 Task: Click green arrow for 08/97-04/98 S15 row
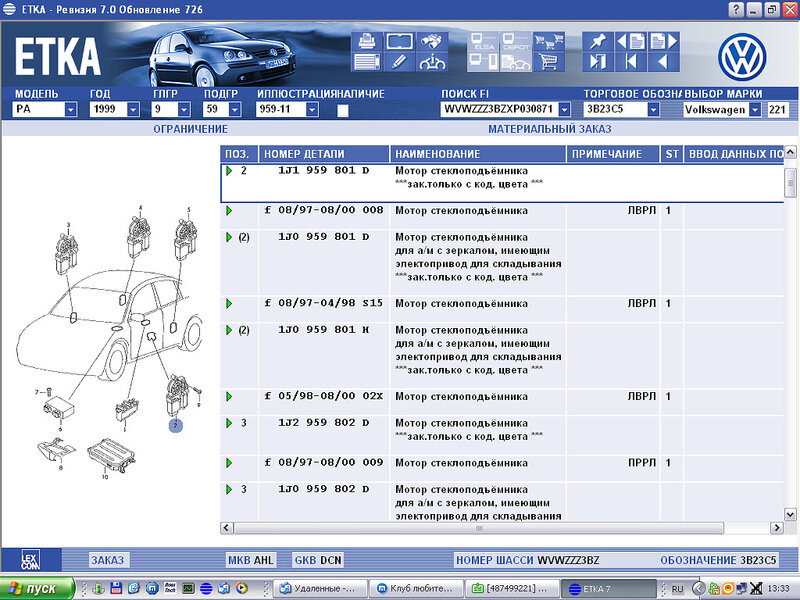tap(229, 304)
